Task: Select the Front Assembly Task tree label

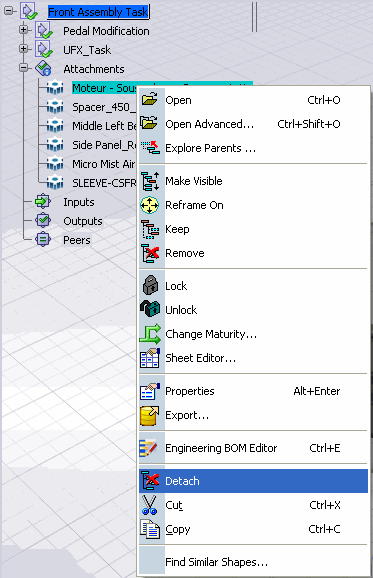Action: click(98, 12)
